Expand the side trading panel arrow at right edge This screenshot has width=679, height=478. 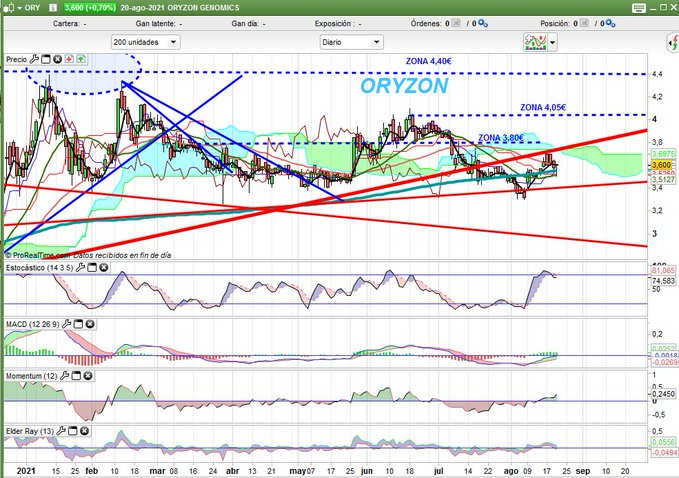tap(673, 42)
